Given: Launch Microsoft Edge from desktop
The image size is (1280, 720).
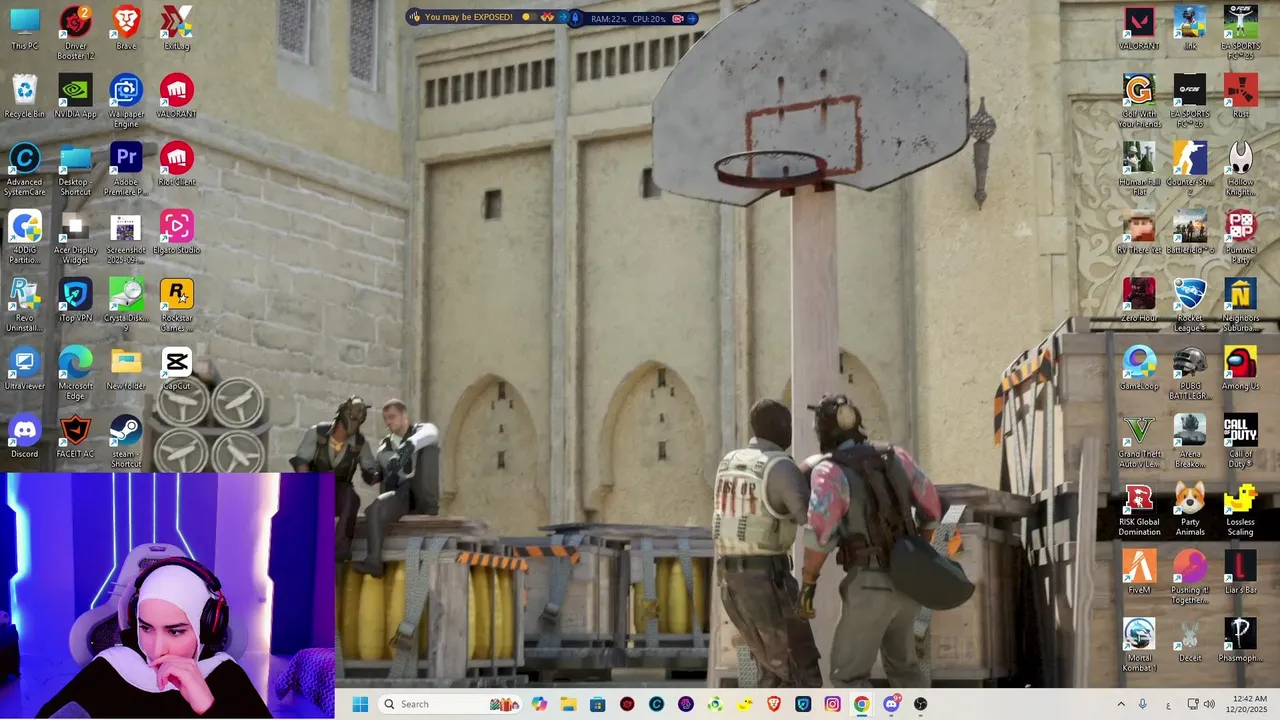Looking at the screenshot, I should 75,373.
